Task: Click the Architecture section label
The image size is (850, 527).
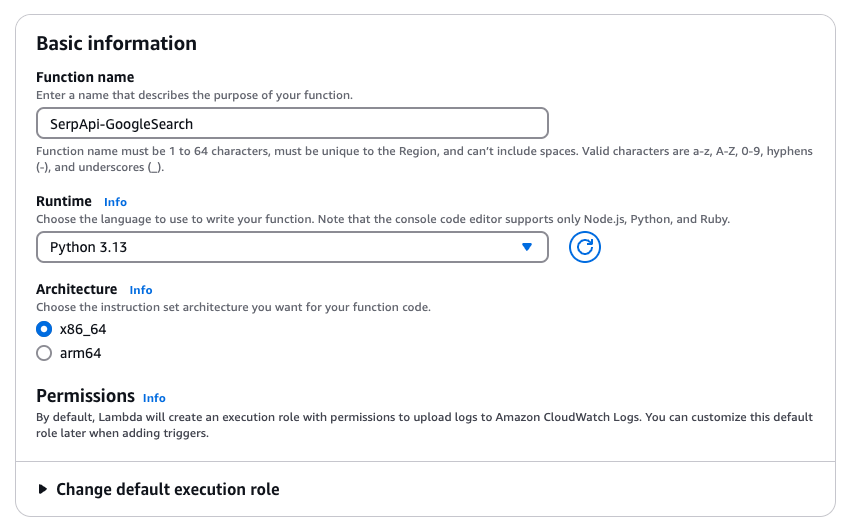Action: pos(77,289)
